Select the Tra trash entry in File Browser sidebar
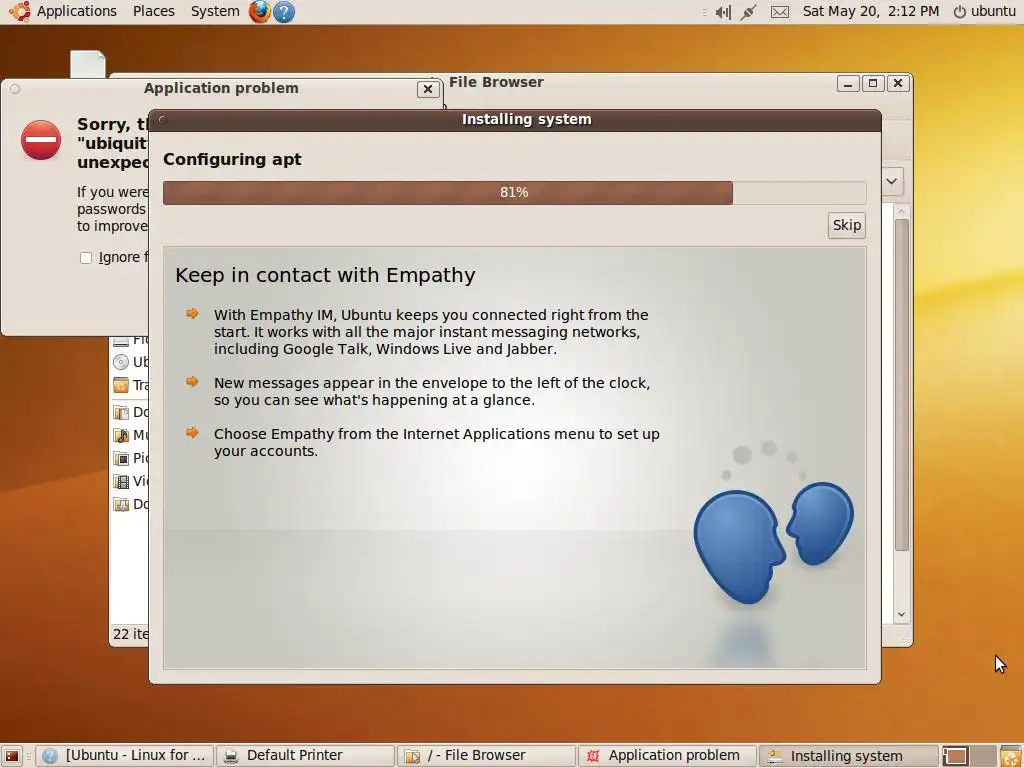 [130, 385]
